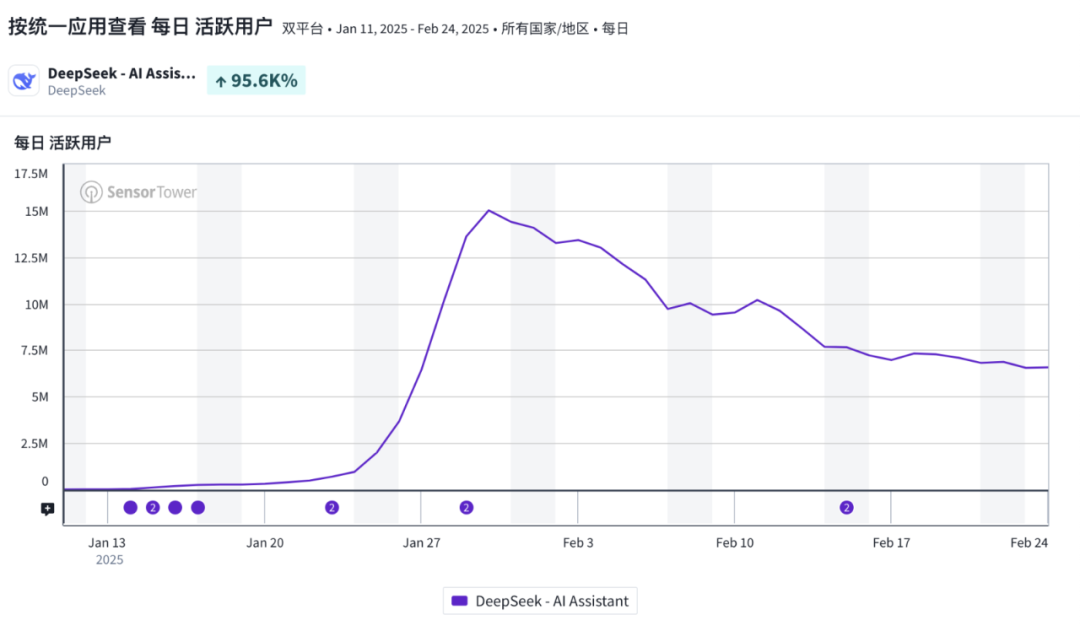Select the "2" event marker between Feb 10 and Feb 17

click(x=847, y=507)
